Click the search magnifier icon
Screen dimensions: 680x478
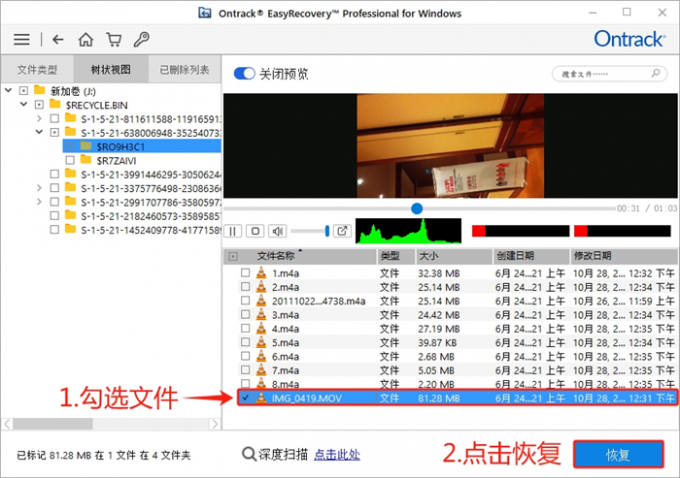pos(656,73)
